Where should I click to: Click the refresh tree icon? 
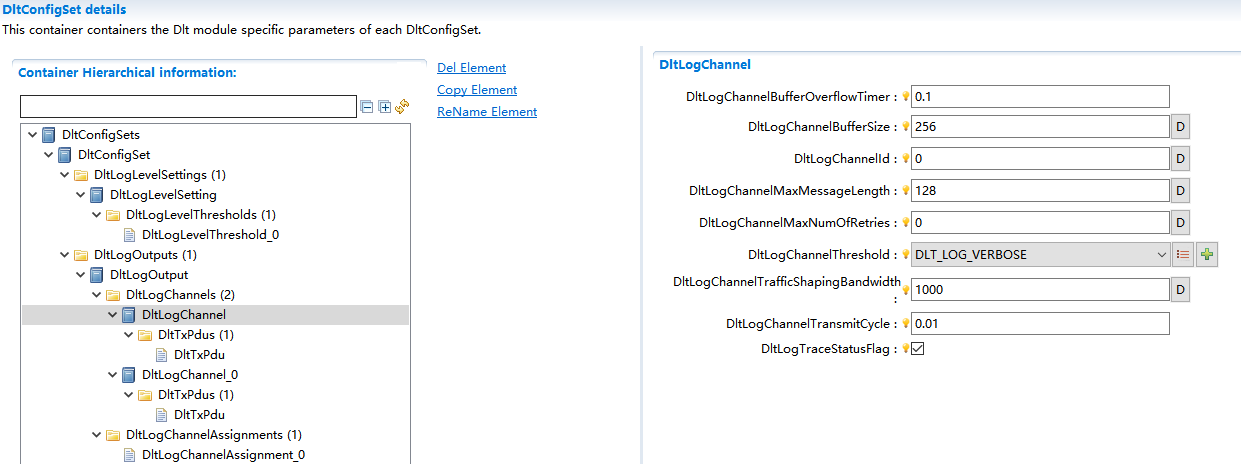tap(403, 106)
